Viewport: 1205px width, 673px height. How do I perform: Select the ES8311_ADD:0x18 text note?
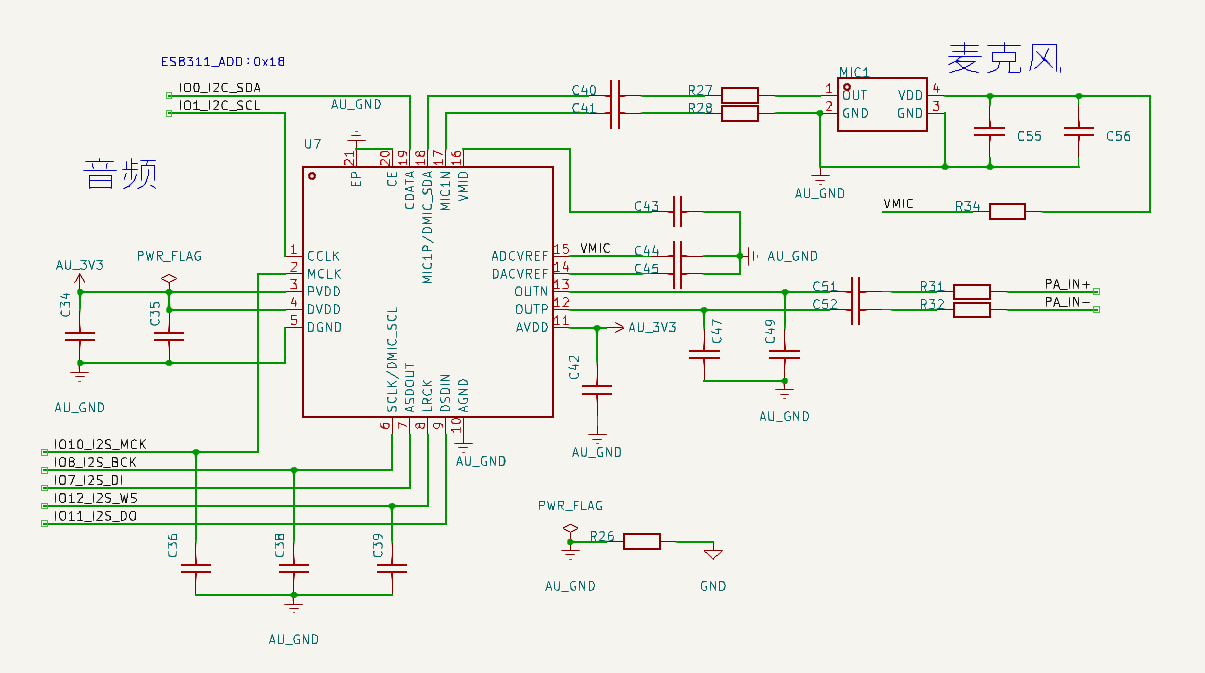coord(223,61)
